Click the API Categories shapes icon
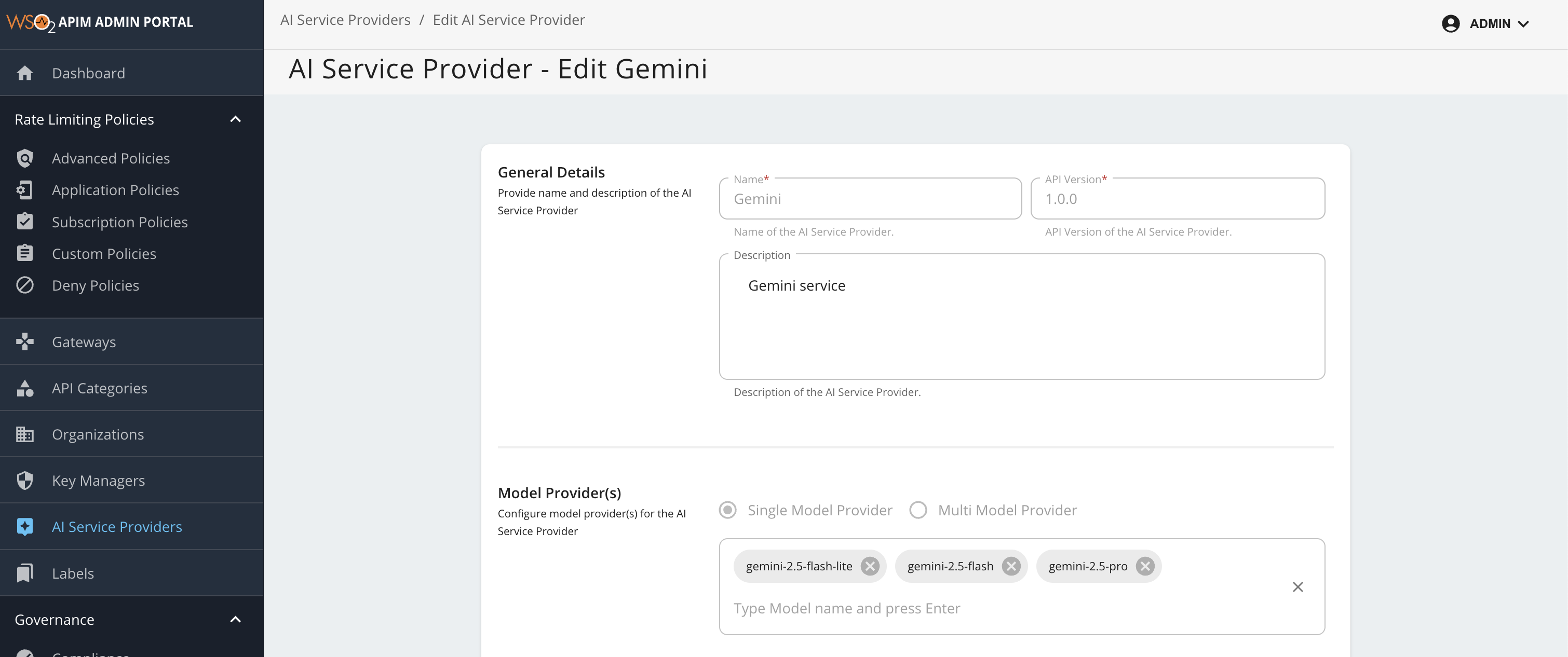The height and width of the screenshot is (657, 1568). coord(25,388)
